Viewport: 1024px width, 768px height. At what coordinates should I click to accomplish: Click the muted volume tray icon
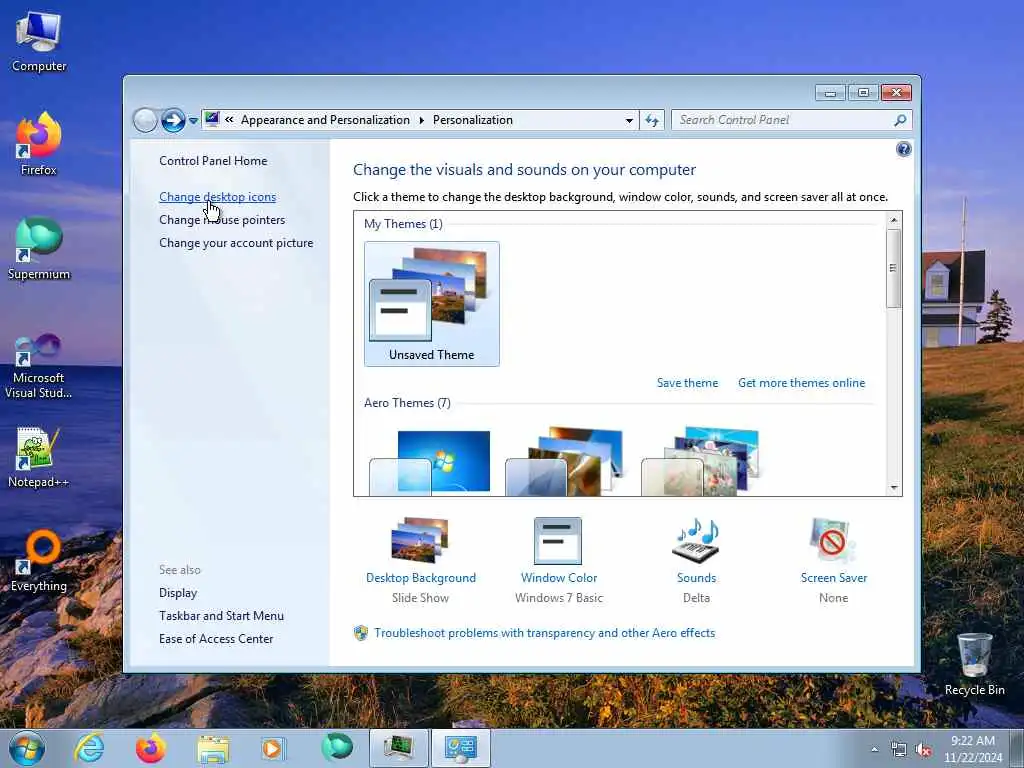point(923,750)
